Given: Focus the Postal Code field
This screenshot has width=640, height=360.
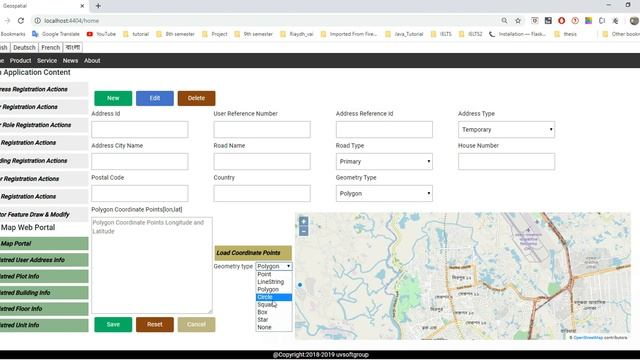Looking at the screenshot, I should click(140, 193).
